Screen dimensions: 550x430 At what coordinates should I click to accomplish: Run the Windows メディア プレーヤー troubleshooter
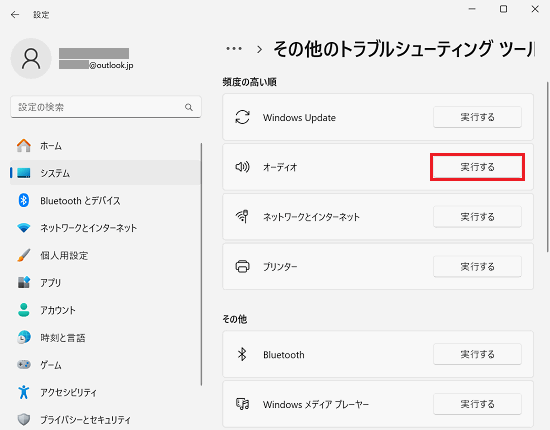pyautogui.click(x=477, y=404)
